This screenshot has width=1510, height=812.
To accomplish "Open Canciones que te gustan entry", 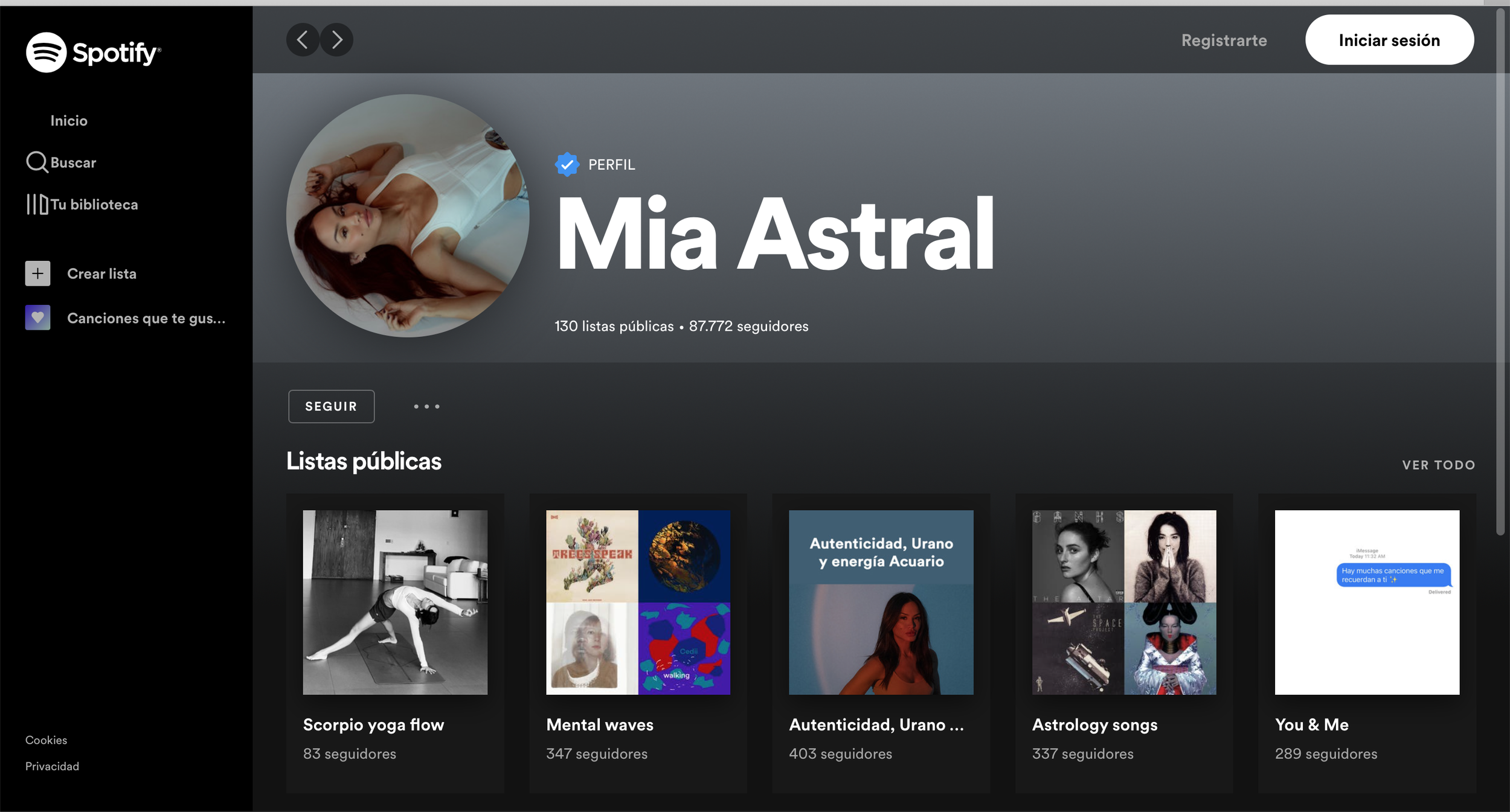I will tap(146, 318).
